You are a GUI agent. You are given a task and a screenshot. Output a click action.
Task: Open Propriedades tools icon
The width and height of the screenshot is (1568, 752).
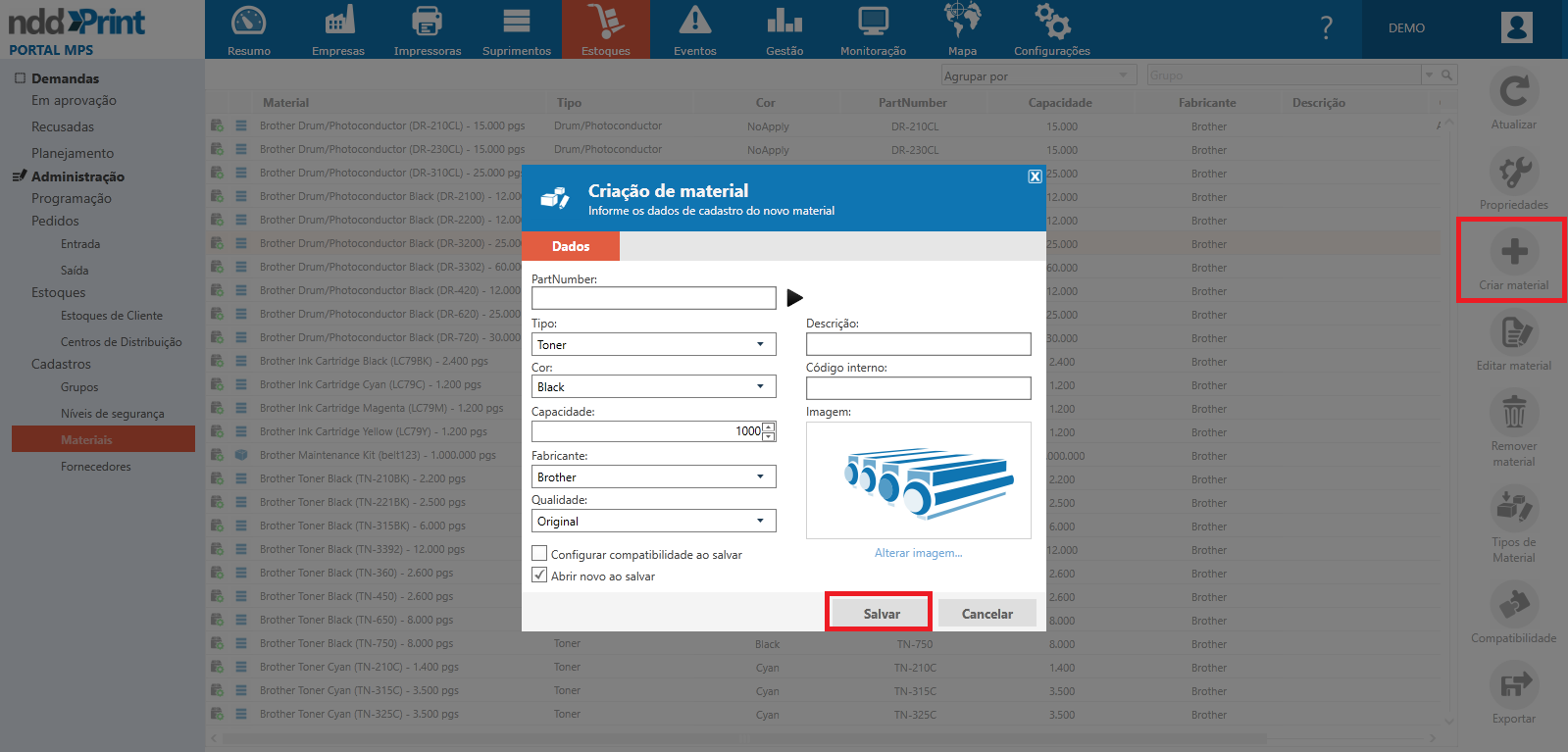1513,173
